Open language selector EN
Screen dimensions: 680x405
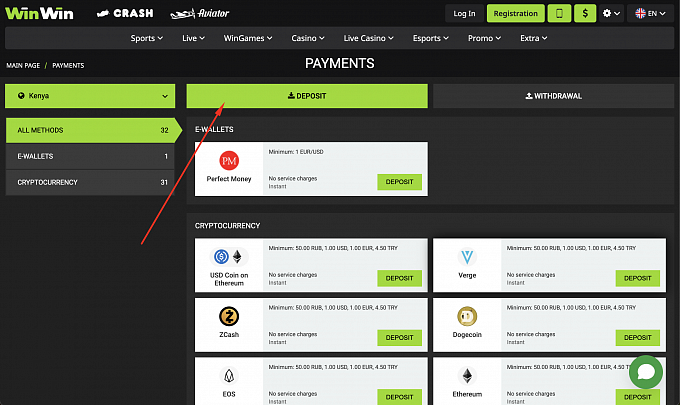(x=650, y=13)
